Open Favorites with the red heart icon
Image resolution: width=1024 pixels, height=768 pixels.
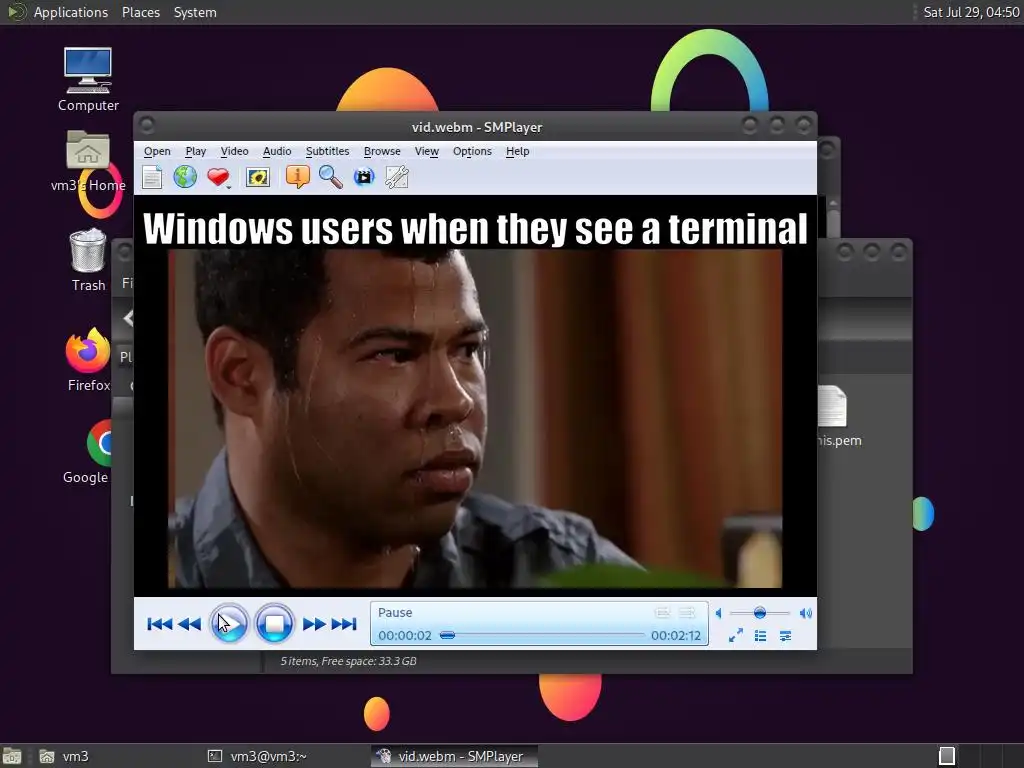[217, 177]
